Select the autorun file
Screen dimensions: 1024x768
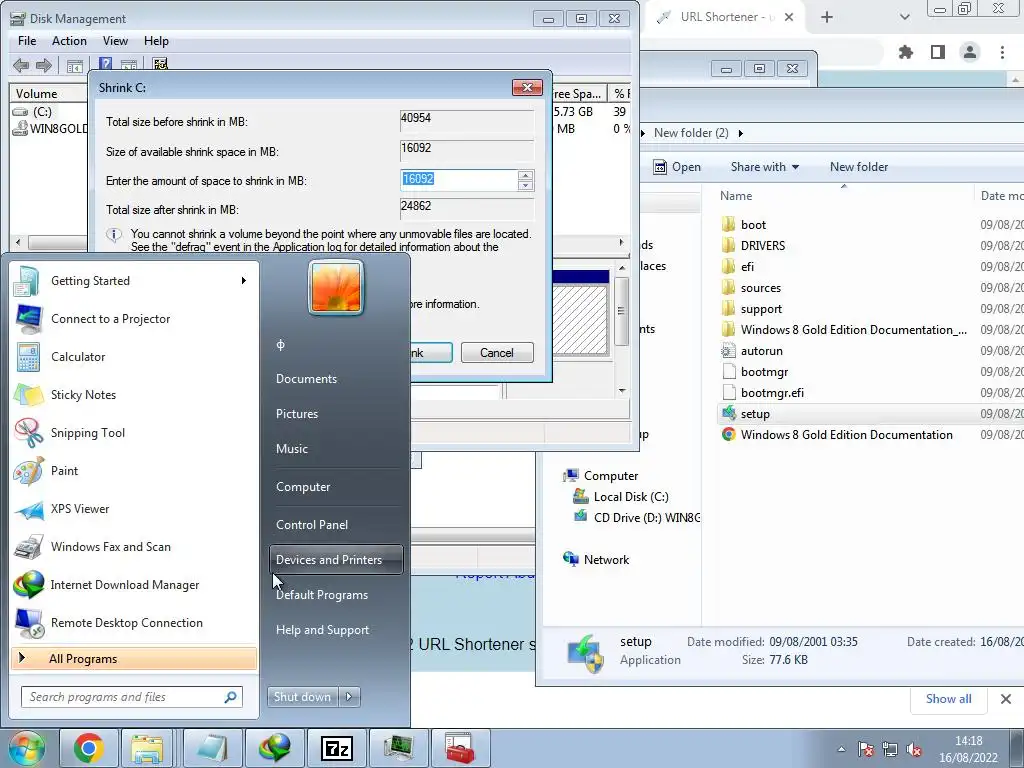(x=761, y=351)
